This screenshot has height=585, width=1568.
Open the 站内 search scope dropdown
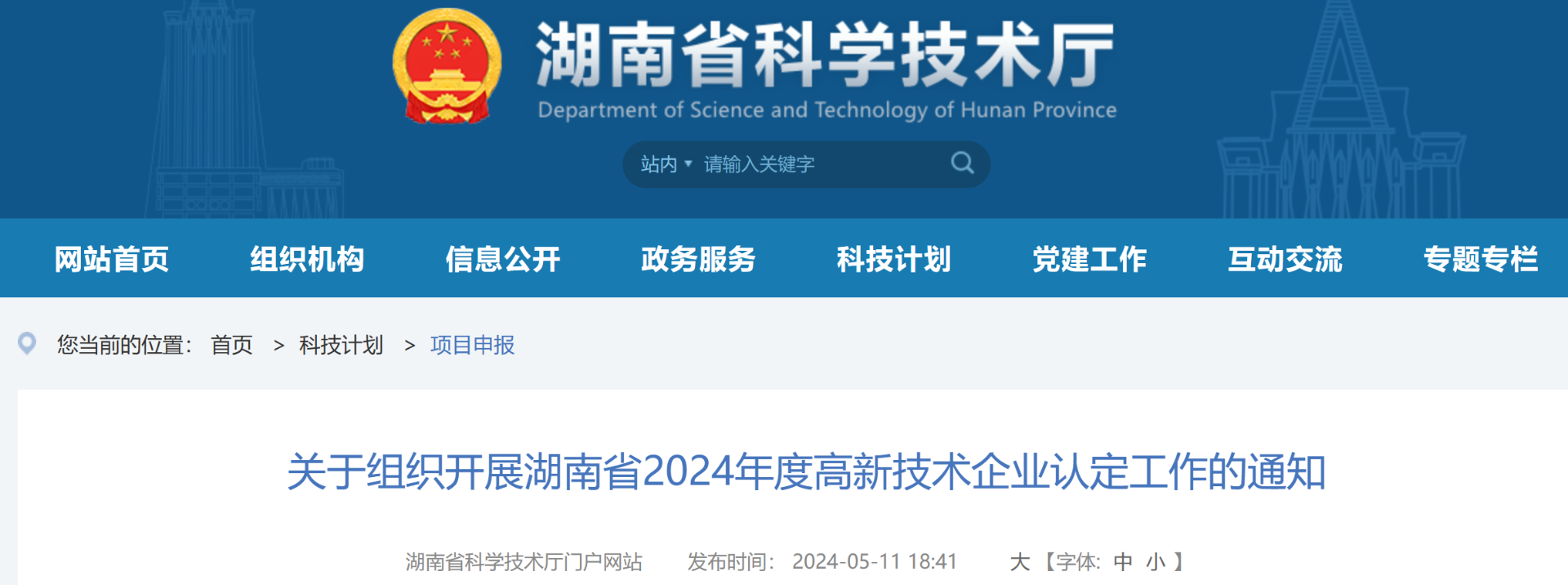click(x=666, y=165)
